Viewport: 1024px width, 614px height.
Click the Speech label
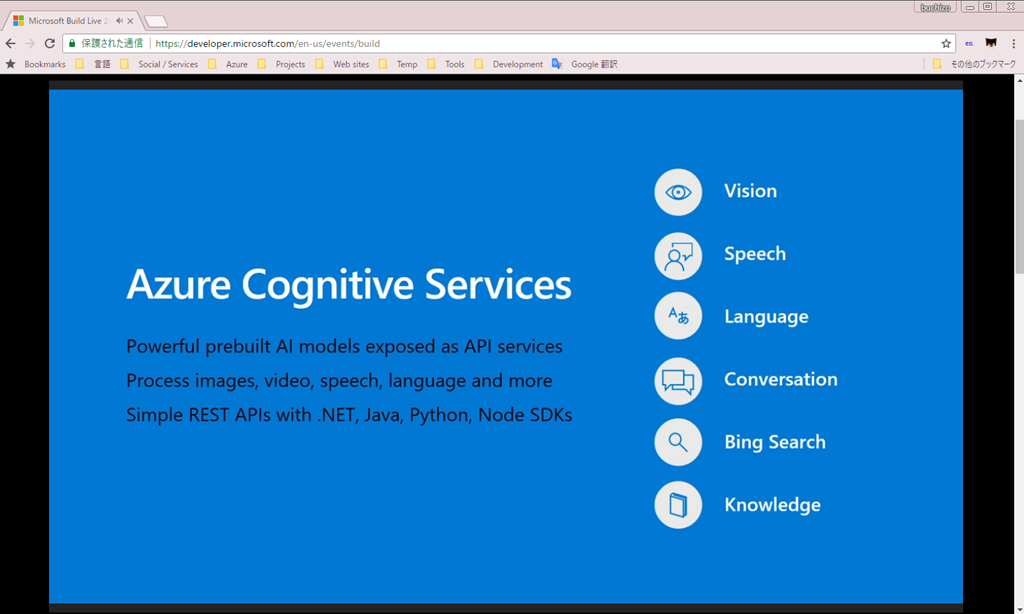(x=755, y=254)
